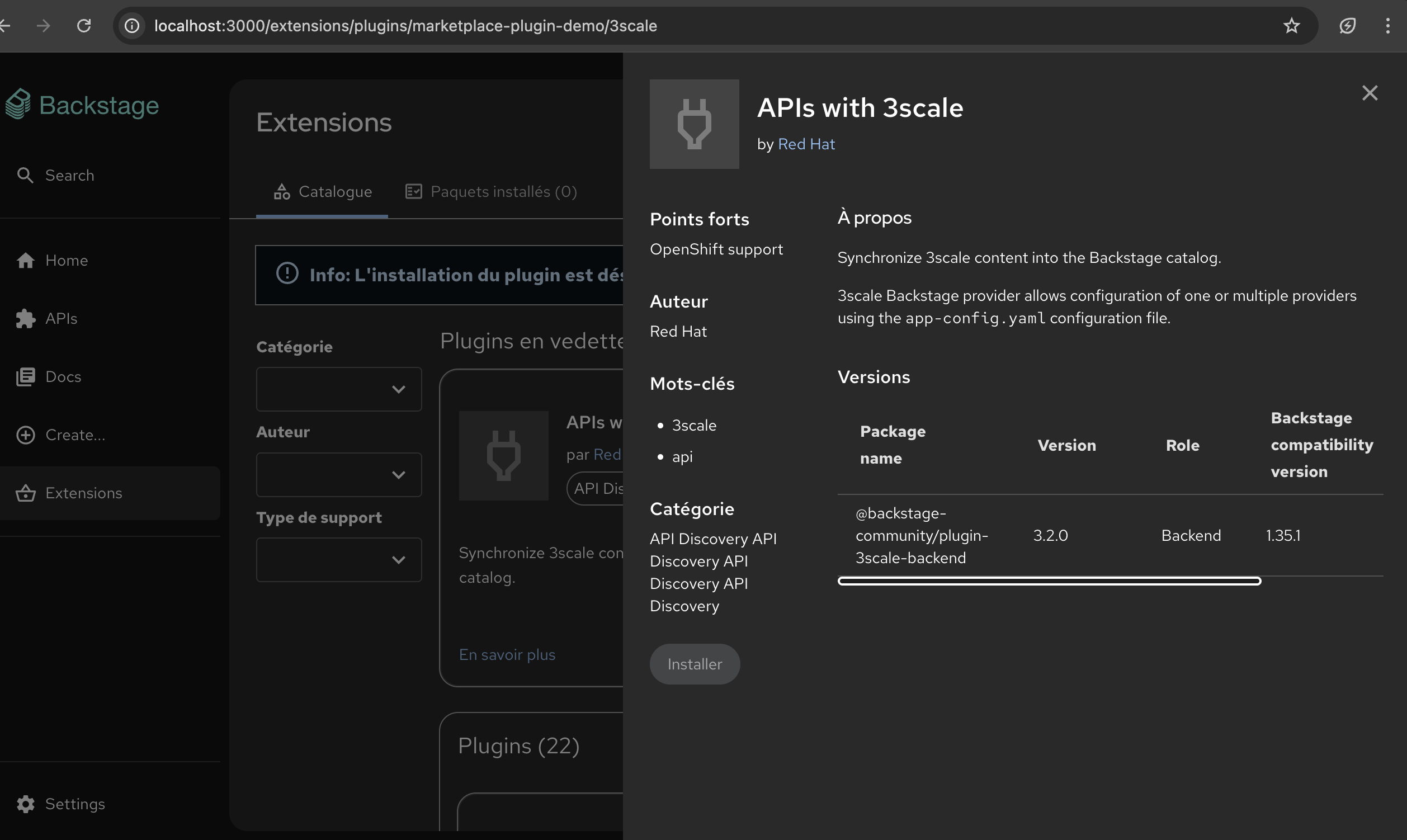Image resolution: width=1407 pixels, height=840 pixels.
Task: Expand the Type de support dropdown
Action: point(338,560)
